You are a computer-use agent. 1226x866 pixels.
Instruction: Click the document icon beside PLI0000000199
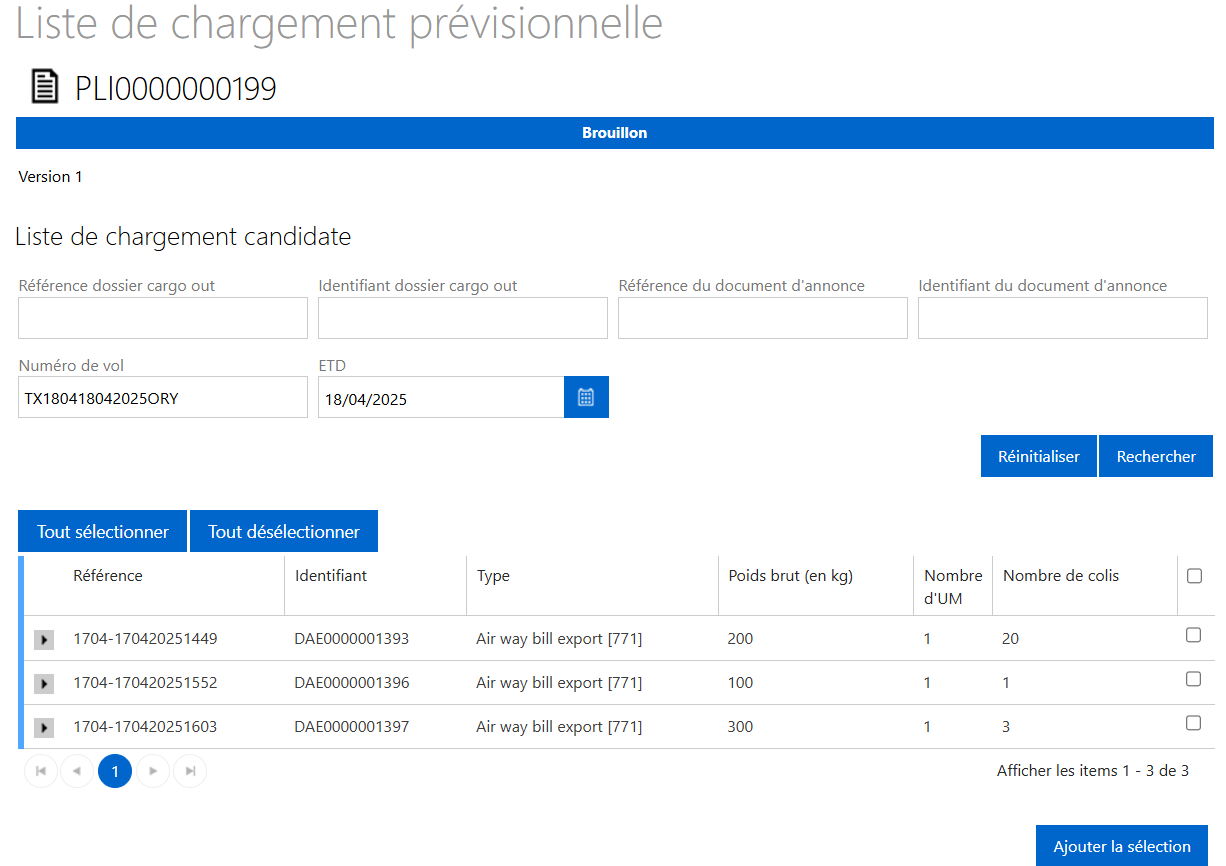(45, 87)
